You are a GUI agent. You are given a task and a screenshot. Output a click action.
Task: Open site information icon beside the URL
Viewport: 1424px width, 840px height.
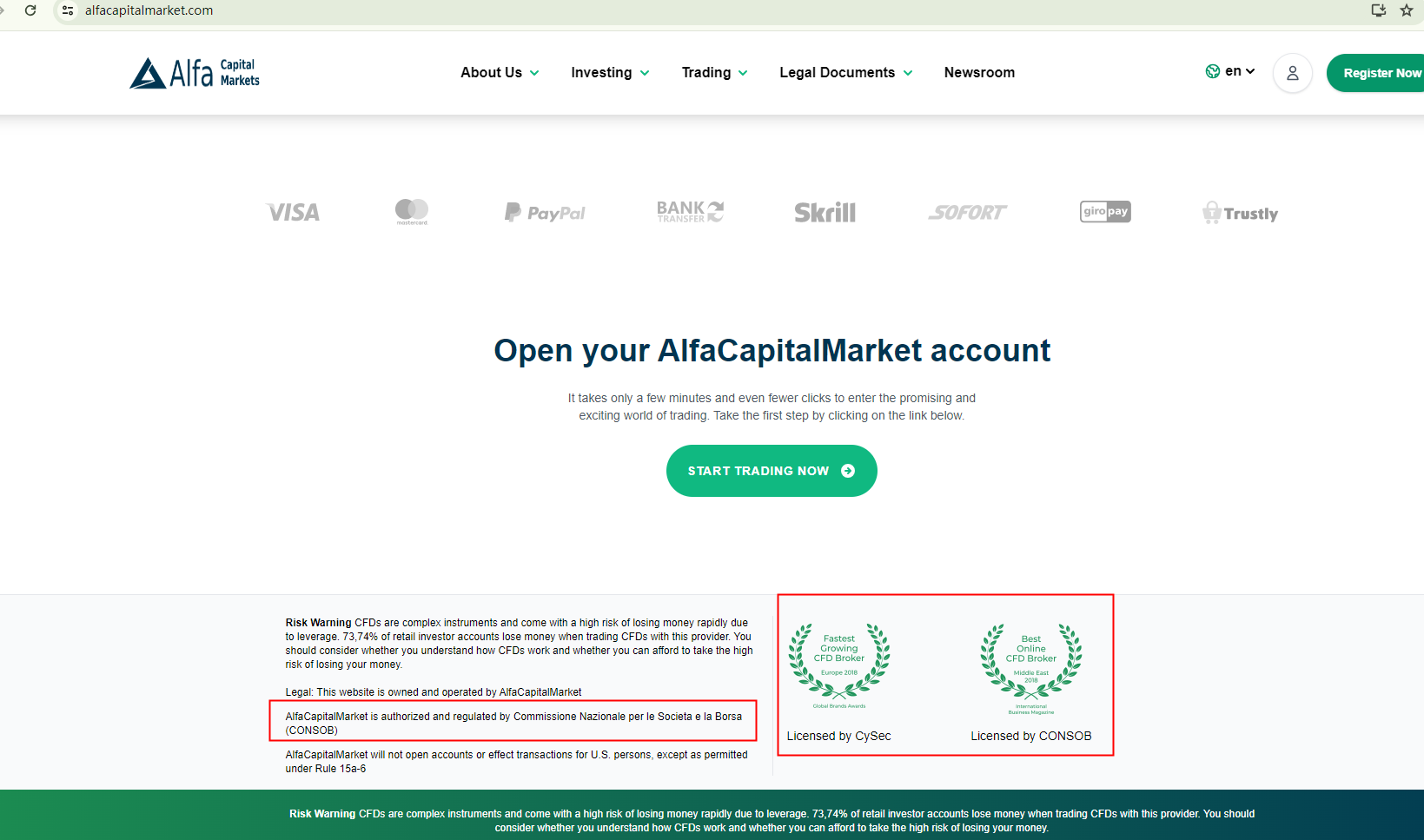pos(68,10)
